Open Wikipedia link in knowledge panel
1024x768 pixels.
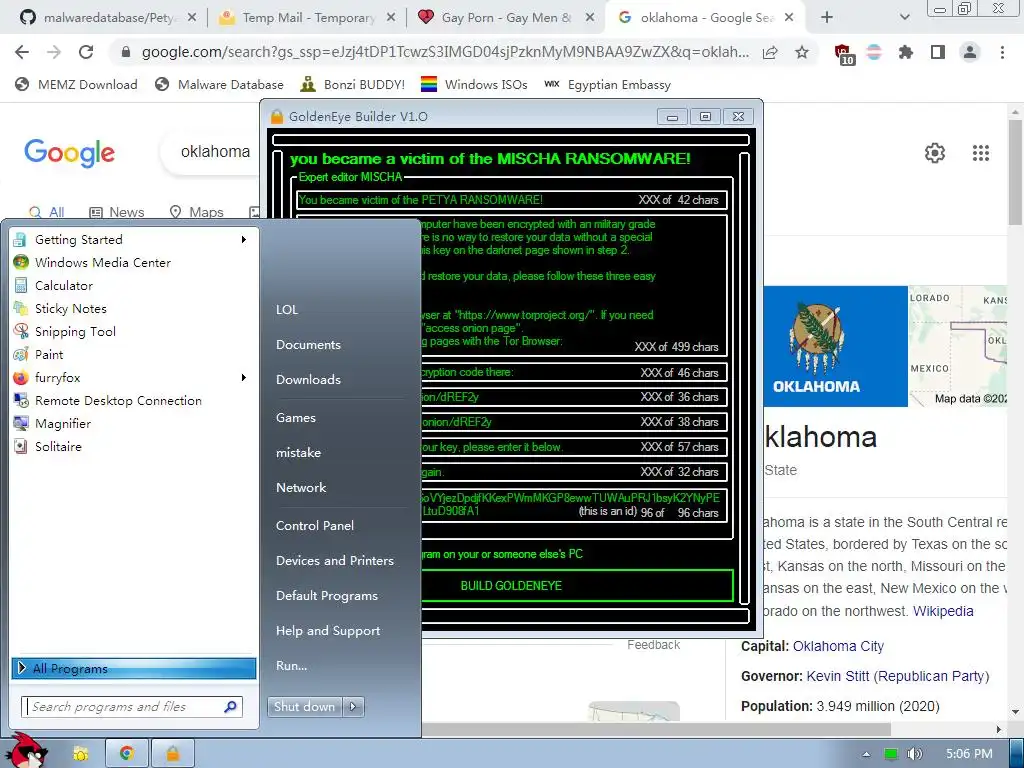tap(943, 611)
